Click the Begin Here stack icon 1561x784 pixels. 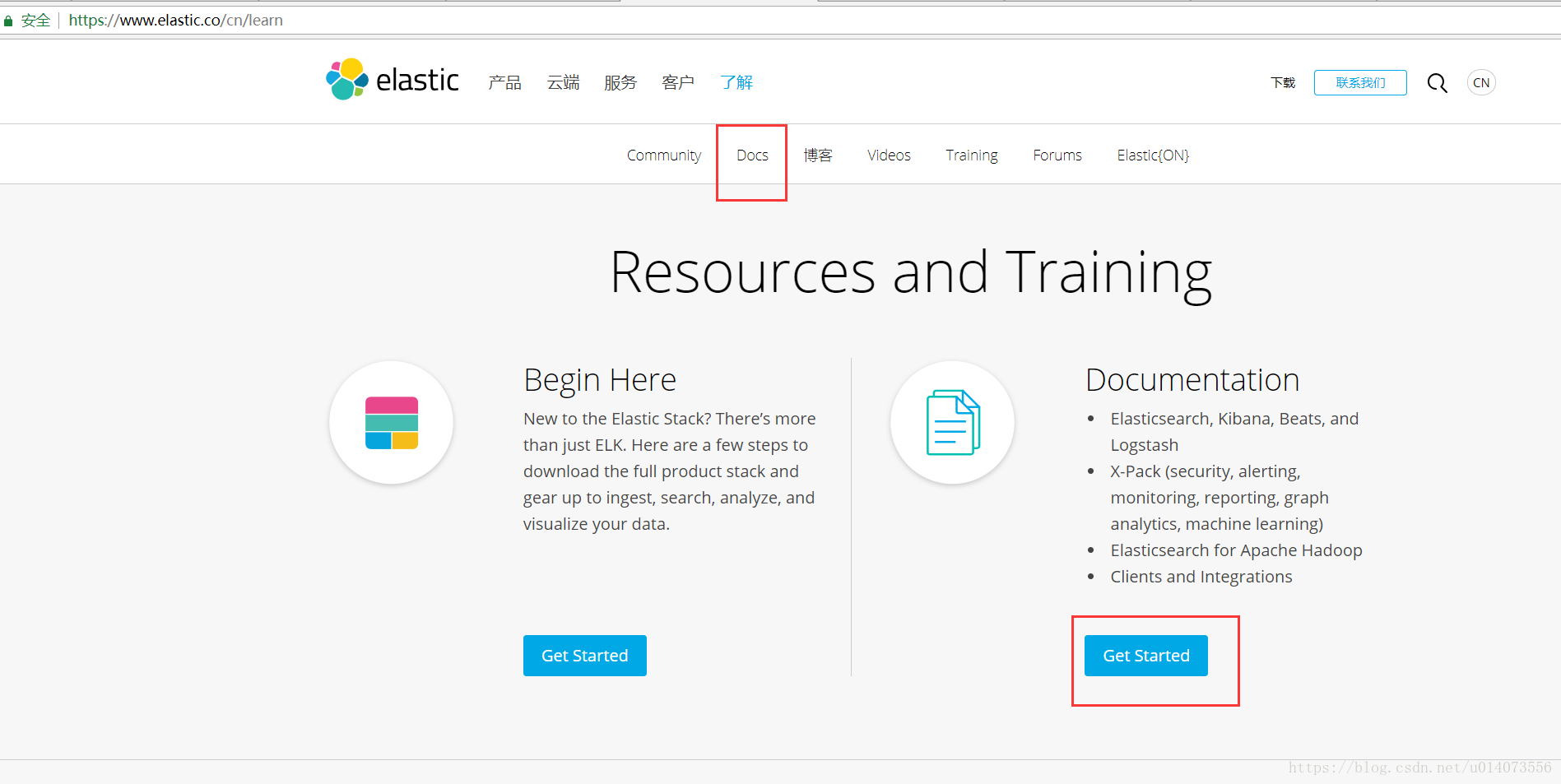391,423
